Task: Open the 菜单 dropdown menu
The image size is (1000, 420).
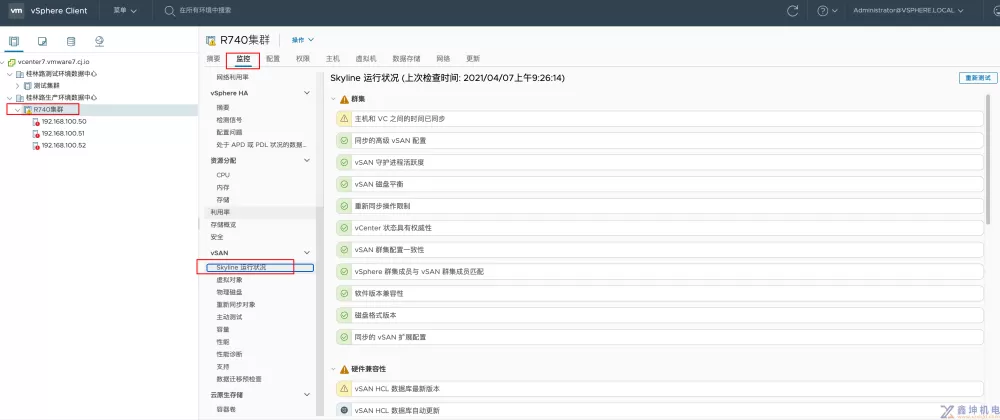Action: (x=125, y=11)
